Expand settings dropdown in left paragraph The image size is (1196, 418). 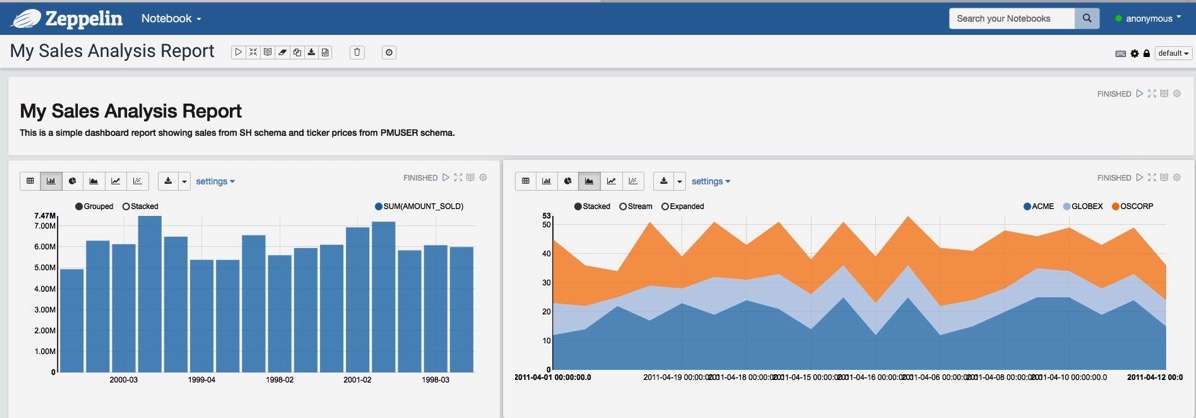coord(215,182)
